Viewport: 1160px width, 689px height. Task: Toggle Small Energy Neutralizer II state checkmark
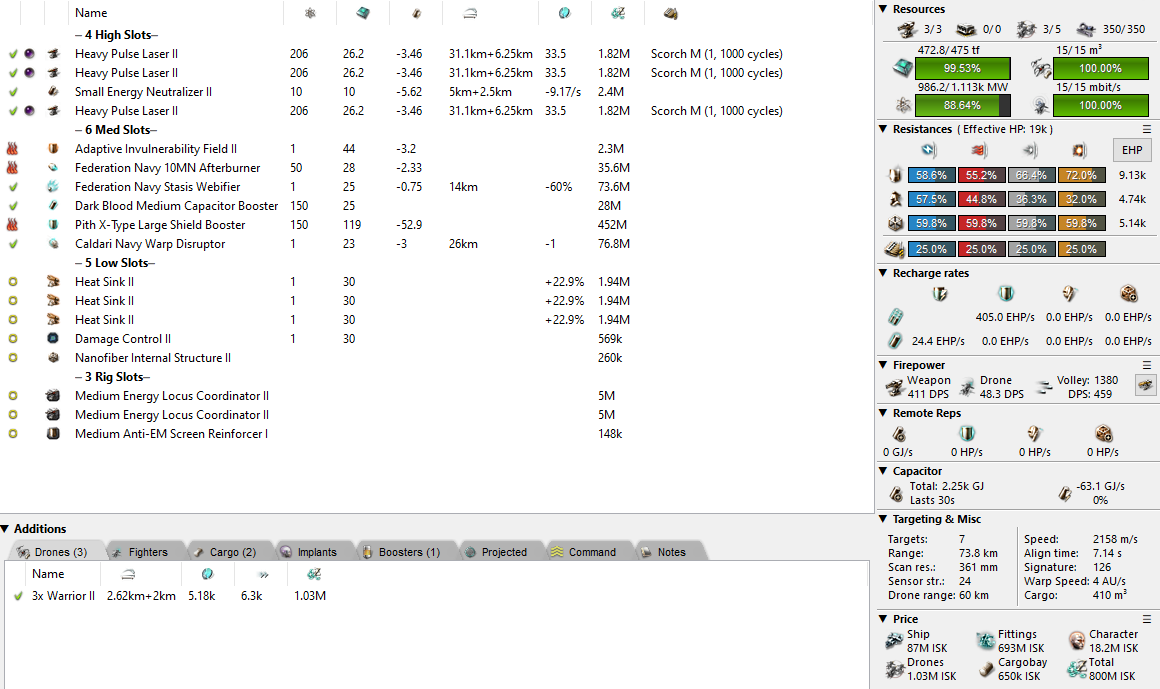[x=12, y=92]
